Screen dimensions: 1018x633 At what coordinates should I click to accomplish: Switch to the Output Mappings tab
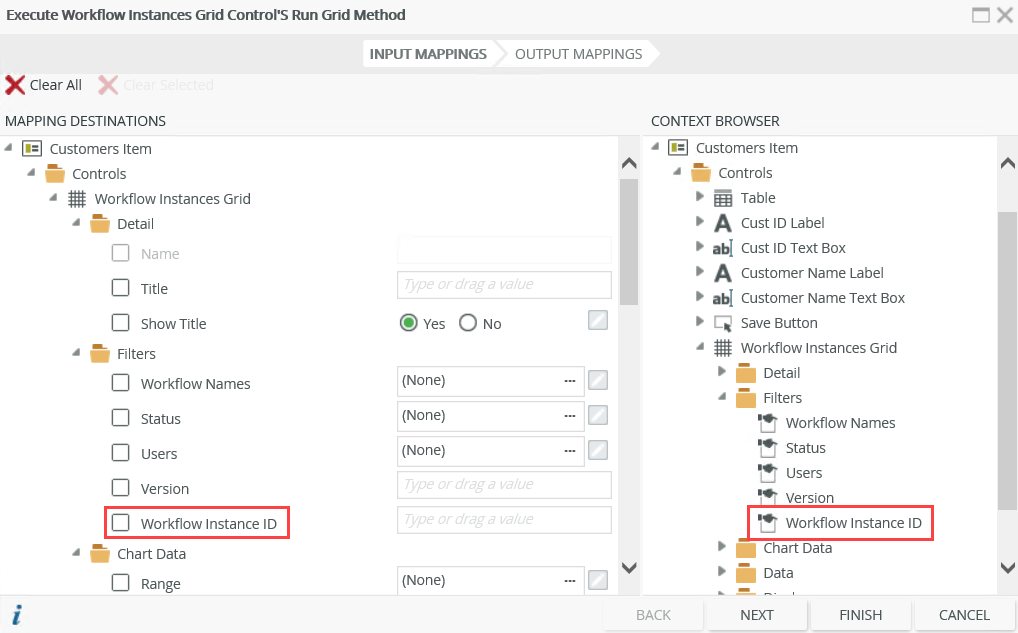tap(578, 54)
